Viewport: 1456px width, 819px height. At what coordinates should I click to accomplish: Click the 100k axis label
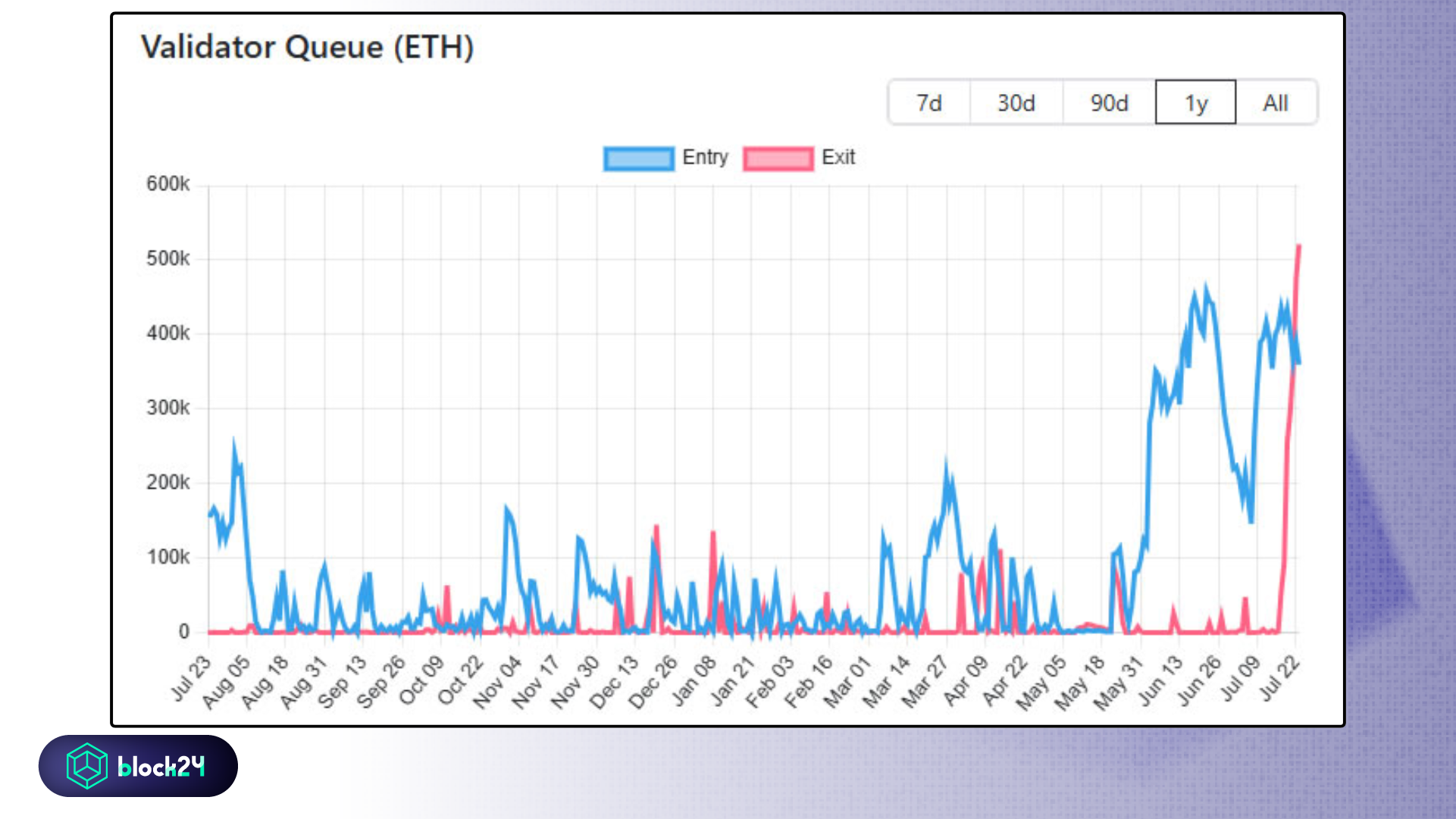pos(168,558)
